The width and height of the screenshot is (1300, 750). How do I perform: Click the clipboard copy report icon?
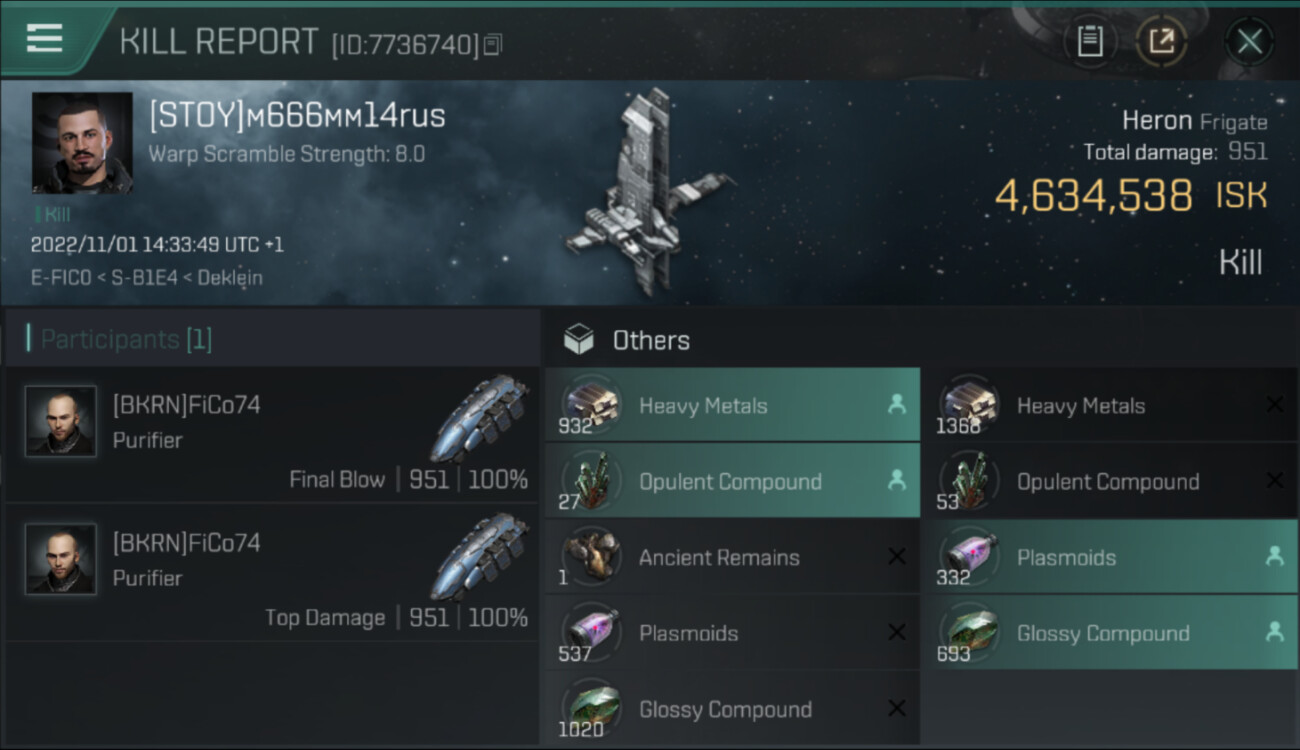click(x=1090, y=41)
